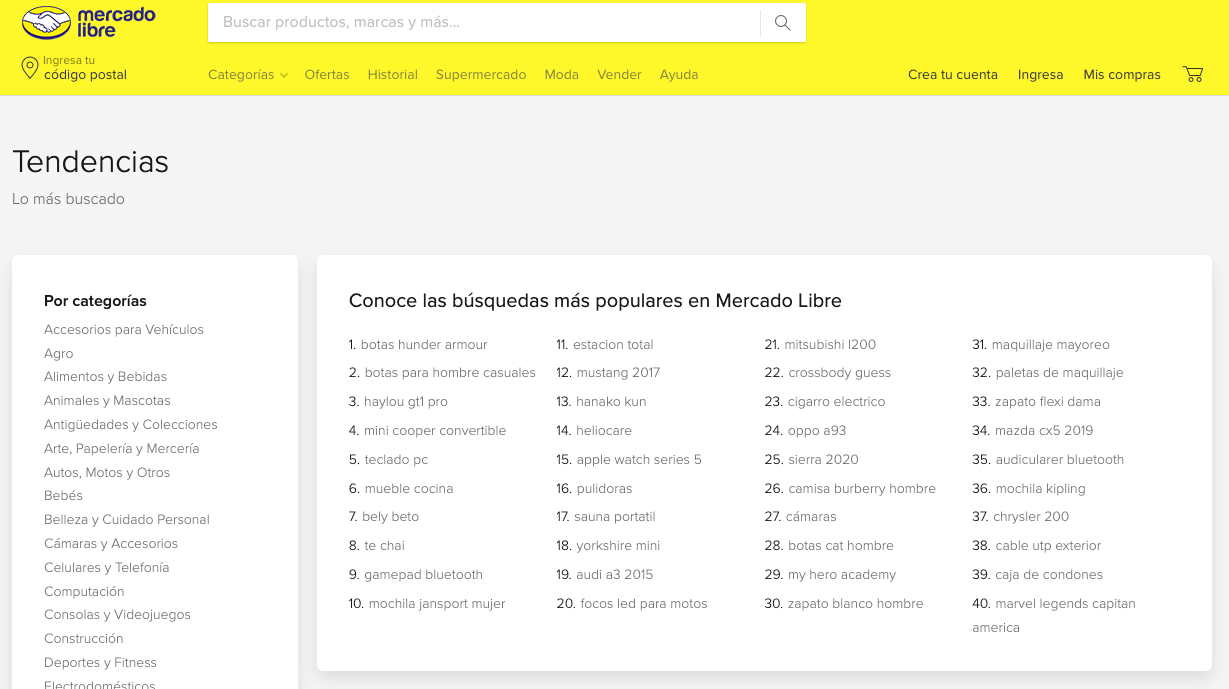Expand the Categorías dropdown
The height and width of the screenshot is (689, 1229).
click(248, 75)
